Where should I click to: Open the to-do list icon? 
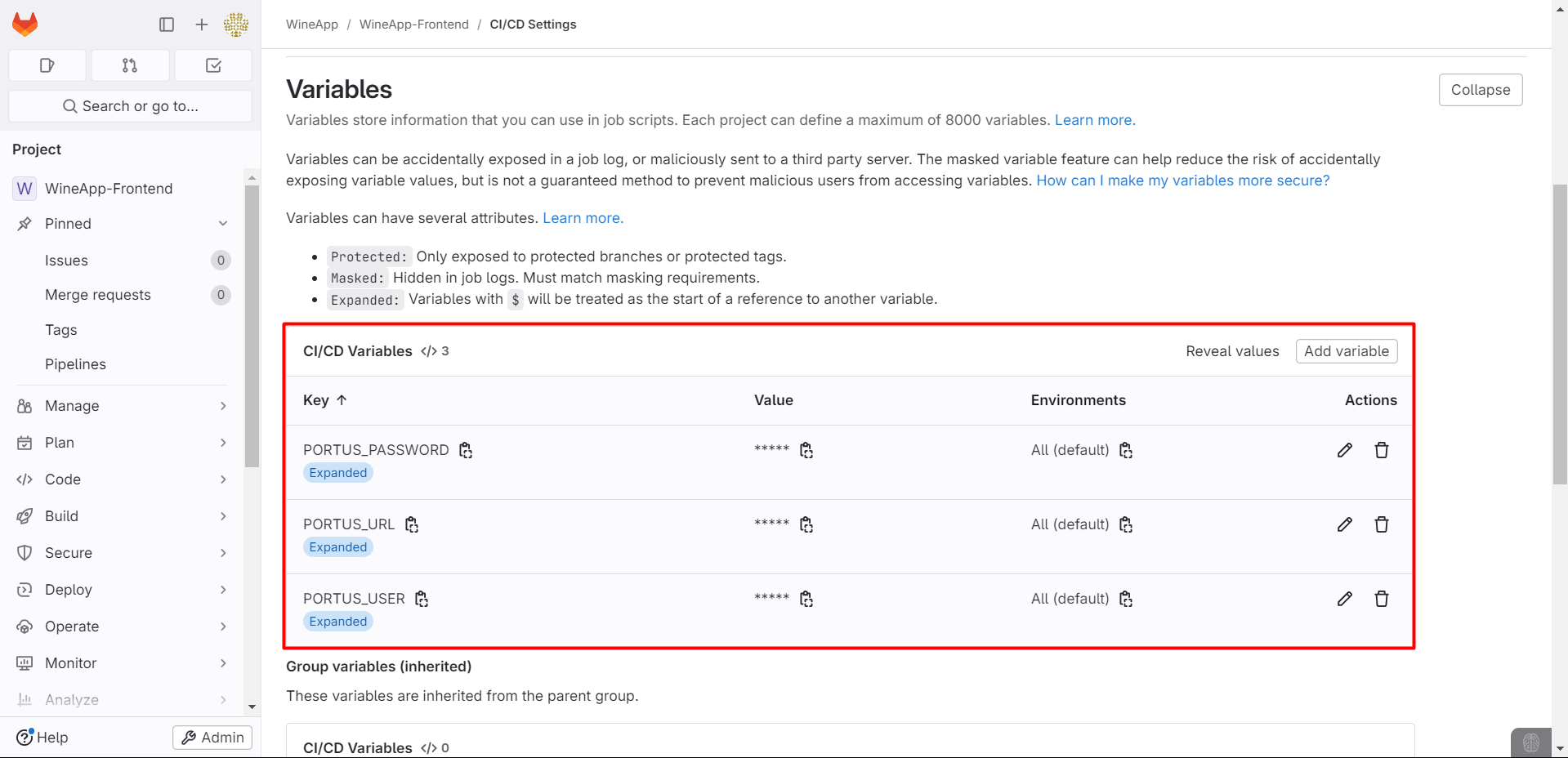click(x=213, y=65)
